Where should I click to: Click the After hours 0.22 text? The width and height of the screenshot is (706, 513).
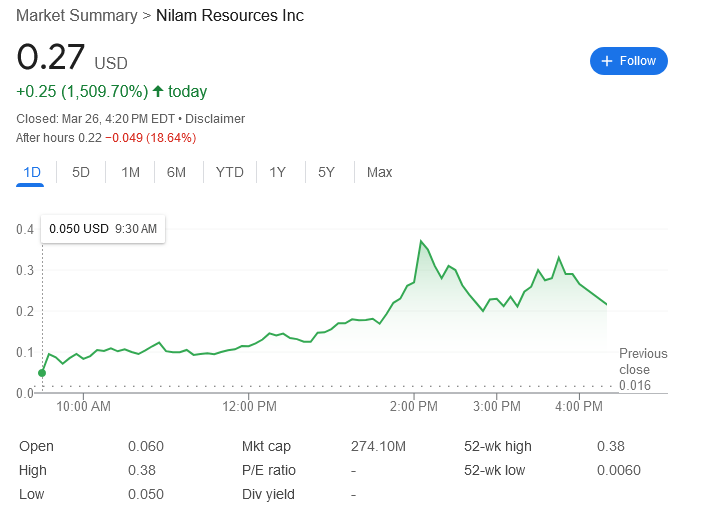coord(59,138)
